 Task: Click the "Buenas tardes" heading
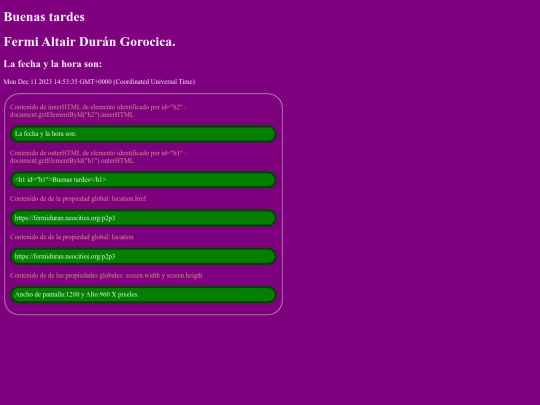(44, 17)
